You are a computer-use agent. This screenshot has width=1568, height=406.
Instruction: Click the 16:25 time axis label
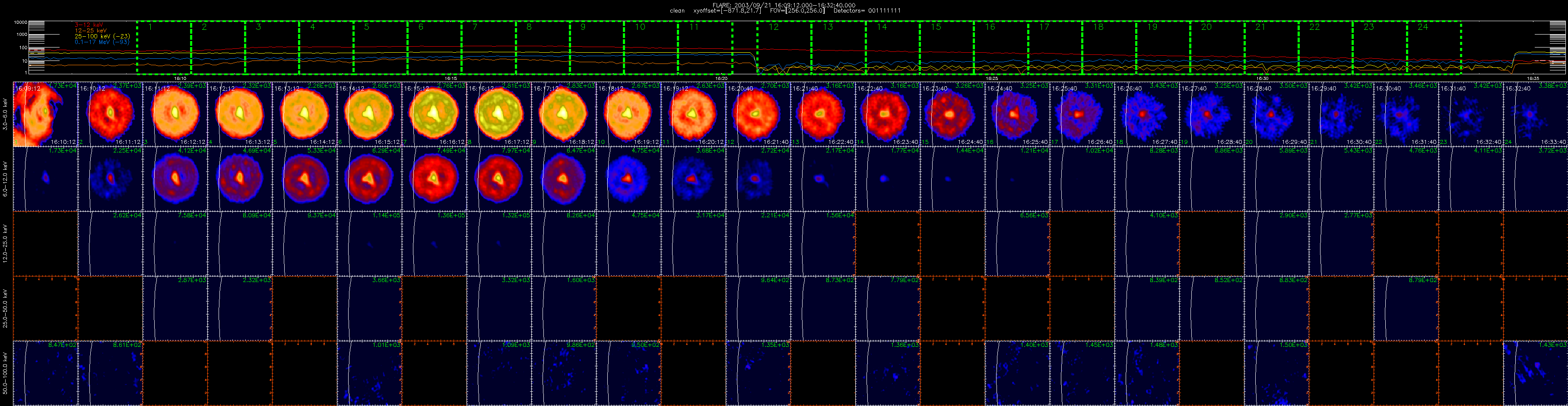pyautogui.click(x=992, y=79)
